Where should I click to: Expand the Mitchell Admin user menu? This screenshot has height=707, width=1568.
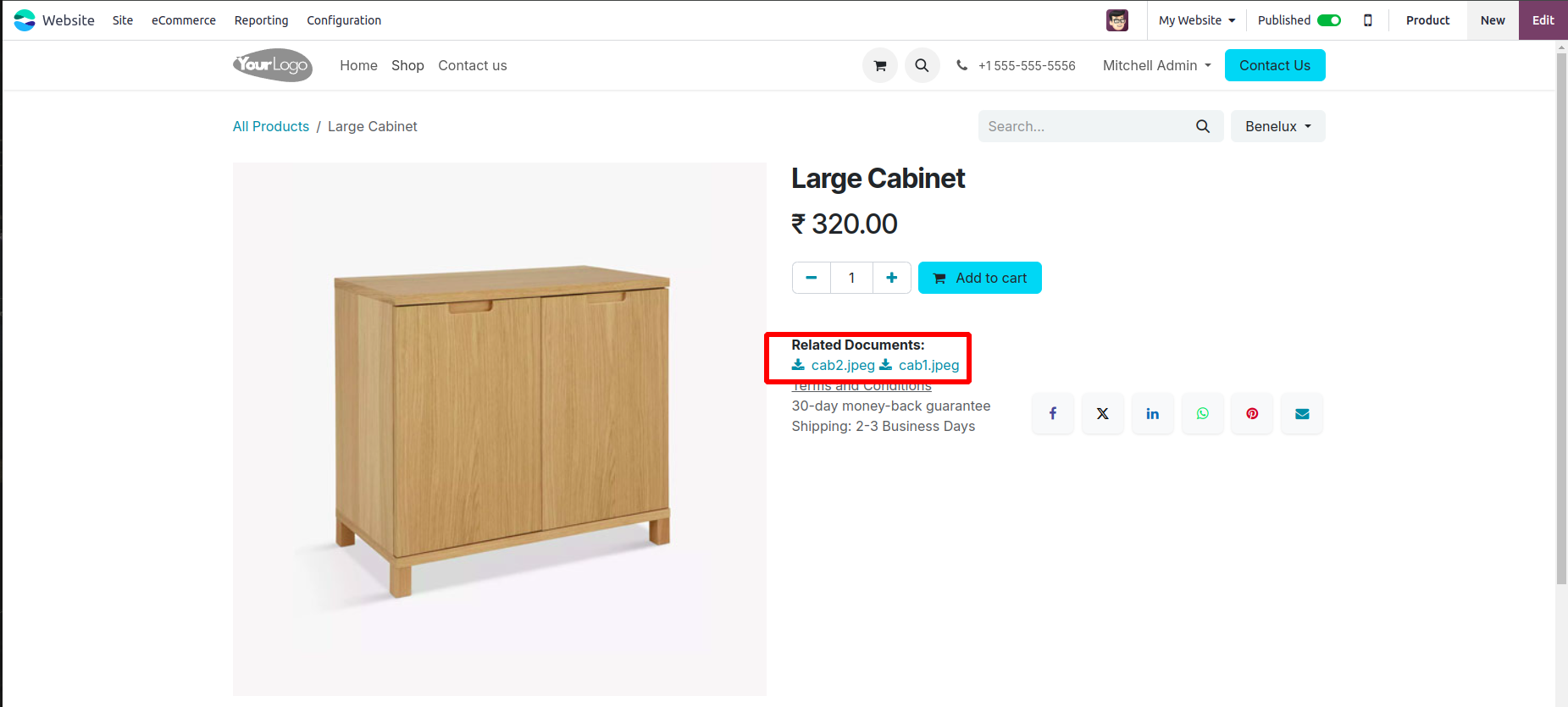[x=1156, y=65]
